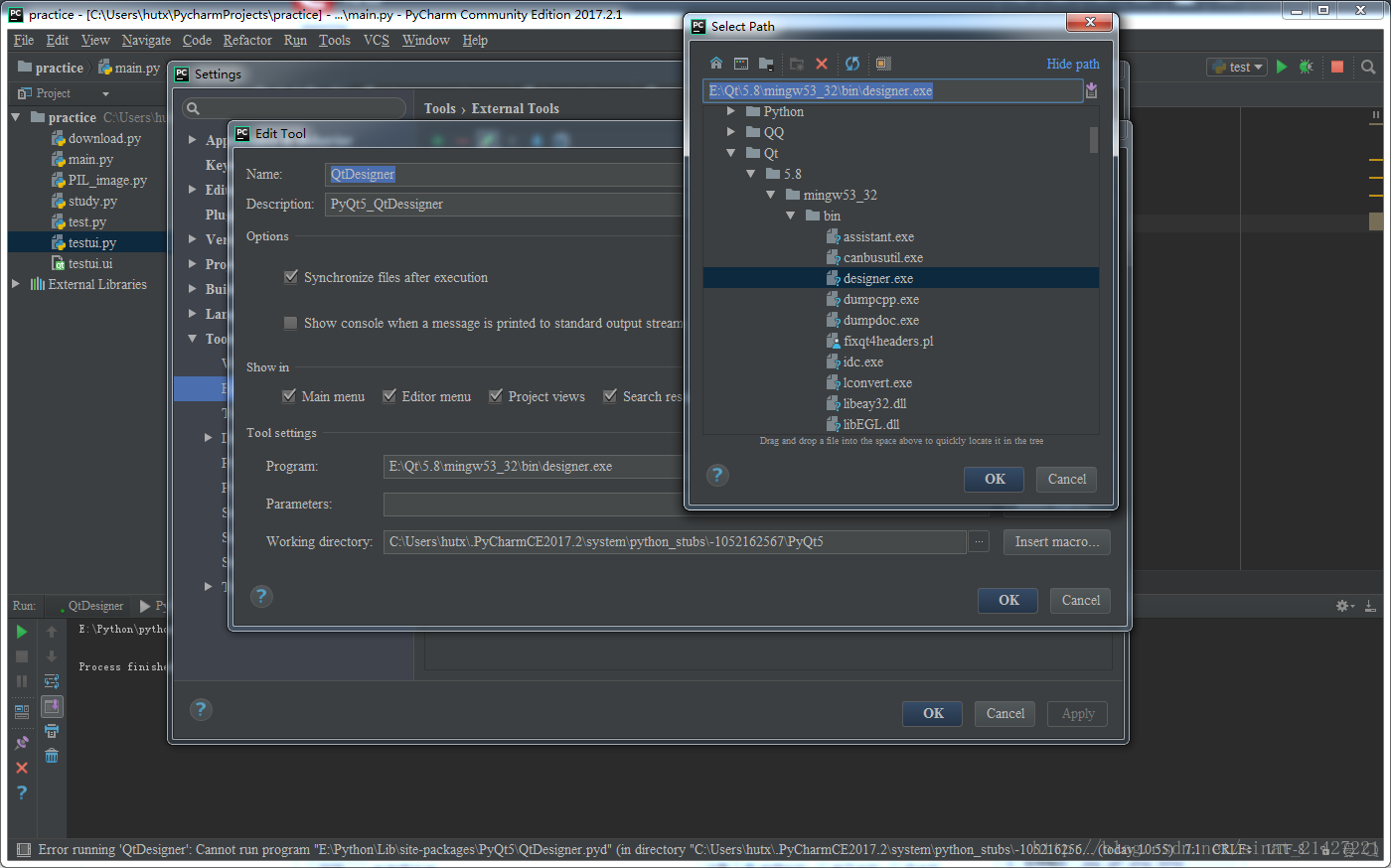
Task: Uncheck Project views checkbox
Action: [496, 396]
